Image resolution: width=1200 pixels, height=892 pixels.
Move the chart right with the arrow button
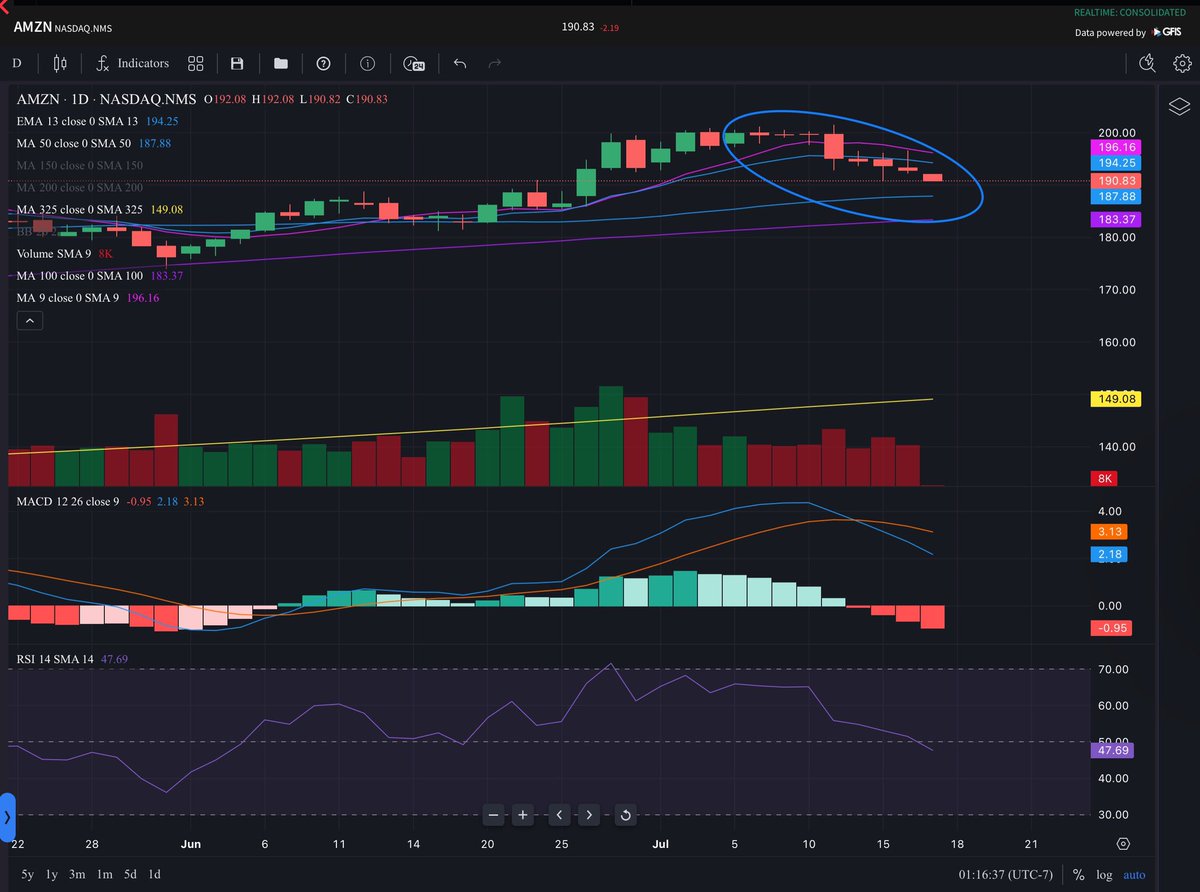589,815
